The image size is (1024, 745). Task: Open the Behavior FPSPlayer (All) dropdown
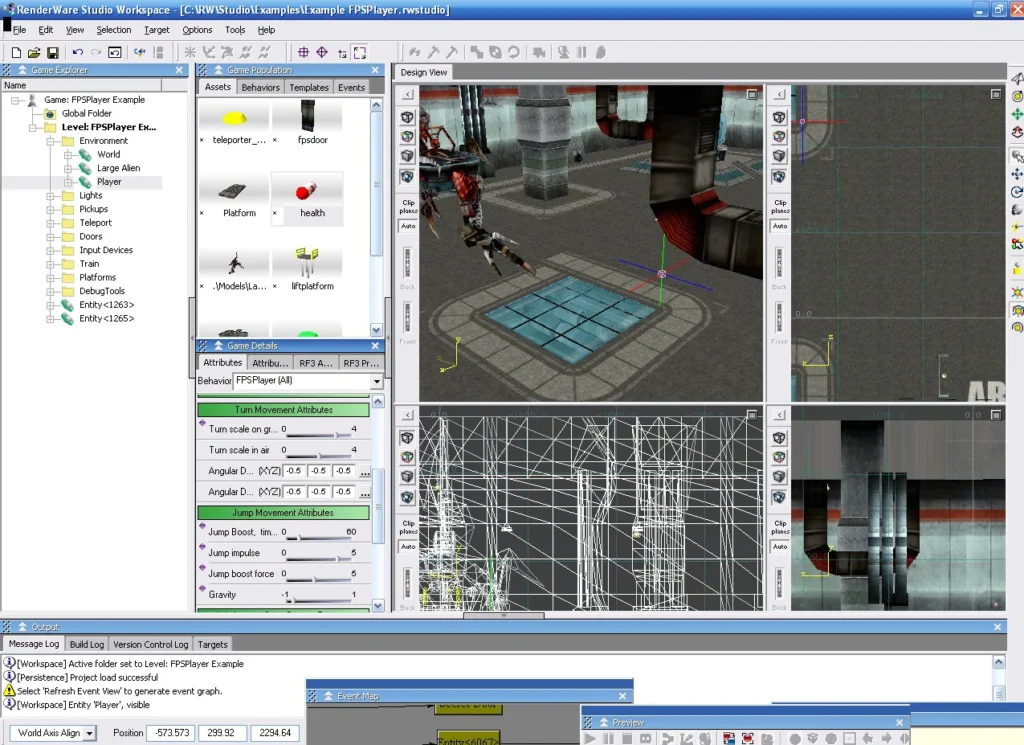(377, 381)
